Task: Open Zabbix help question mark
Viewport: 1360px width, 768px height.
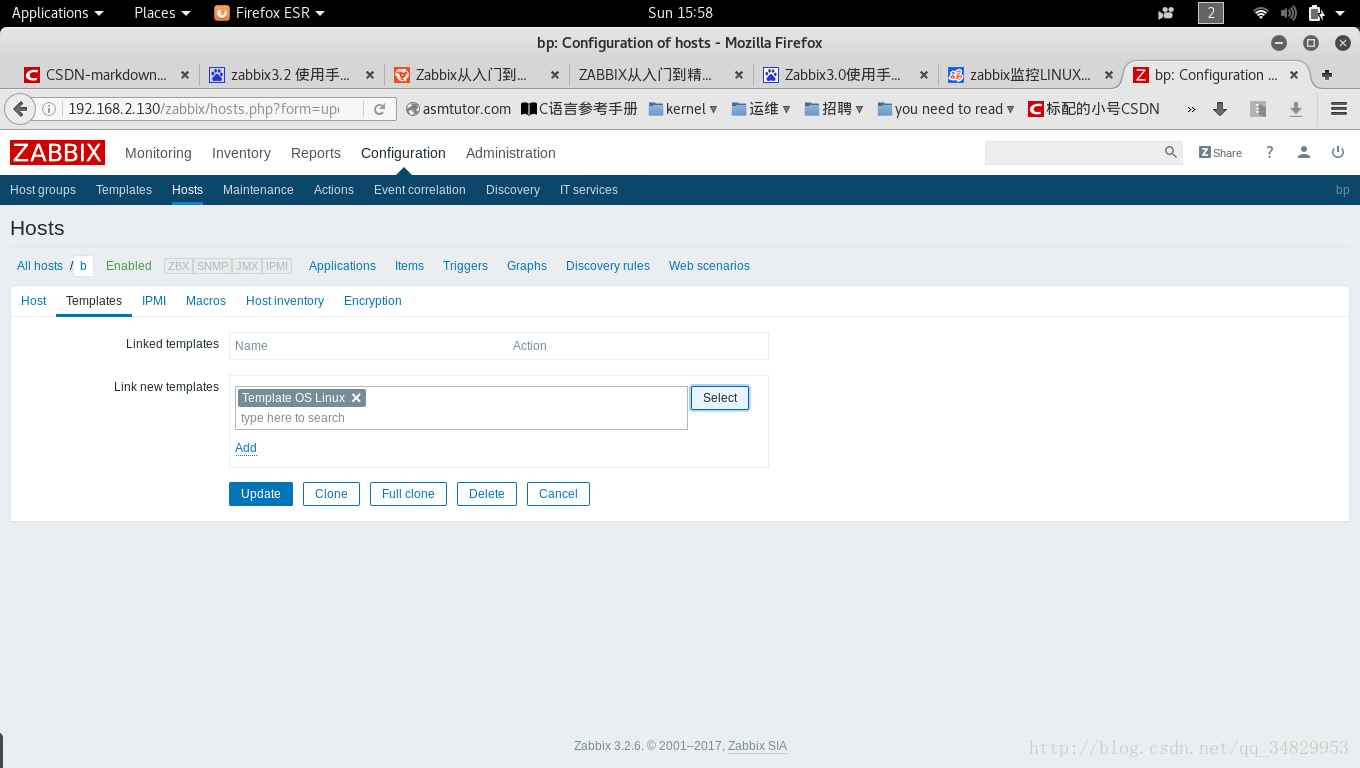Action: click(x=1270, y=152)
